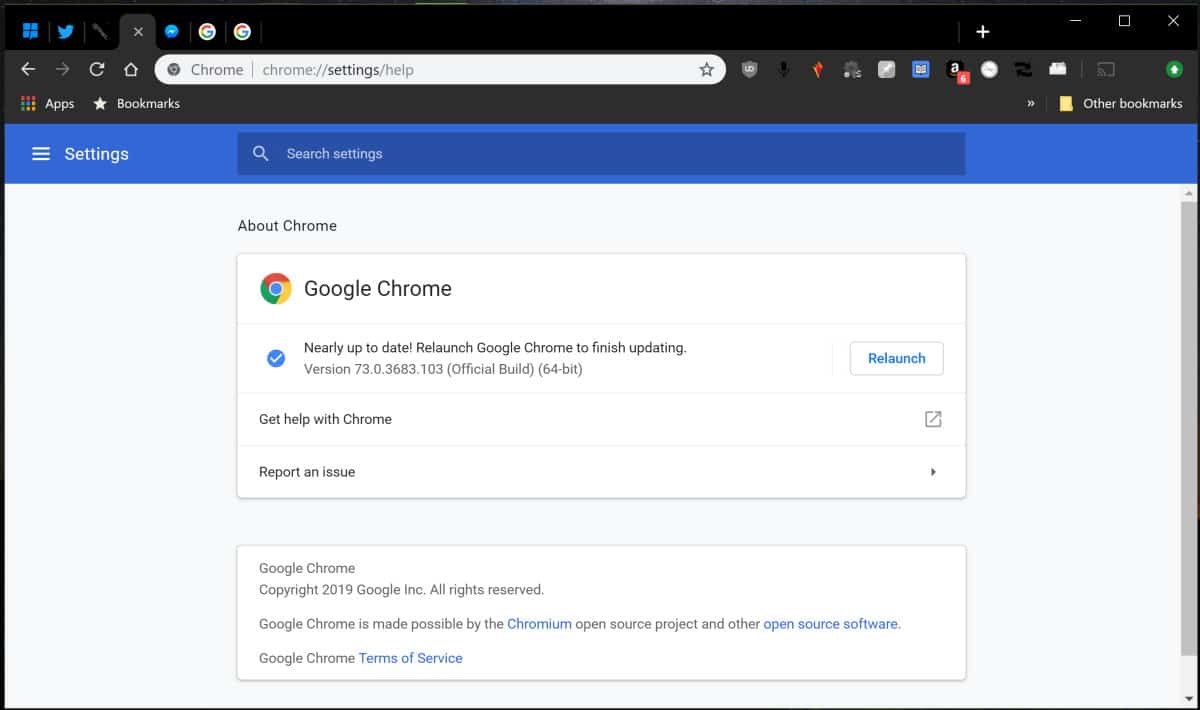Click the home button in the toolbar
This screenshot has width=1200, height=710.
(130, 69)
